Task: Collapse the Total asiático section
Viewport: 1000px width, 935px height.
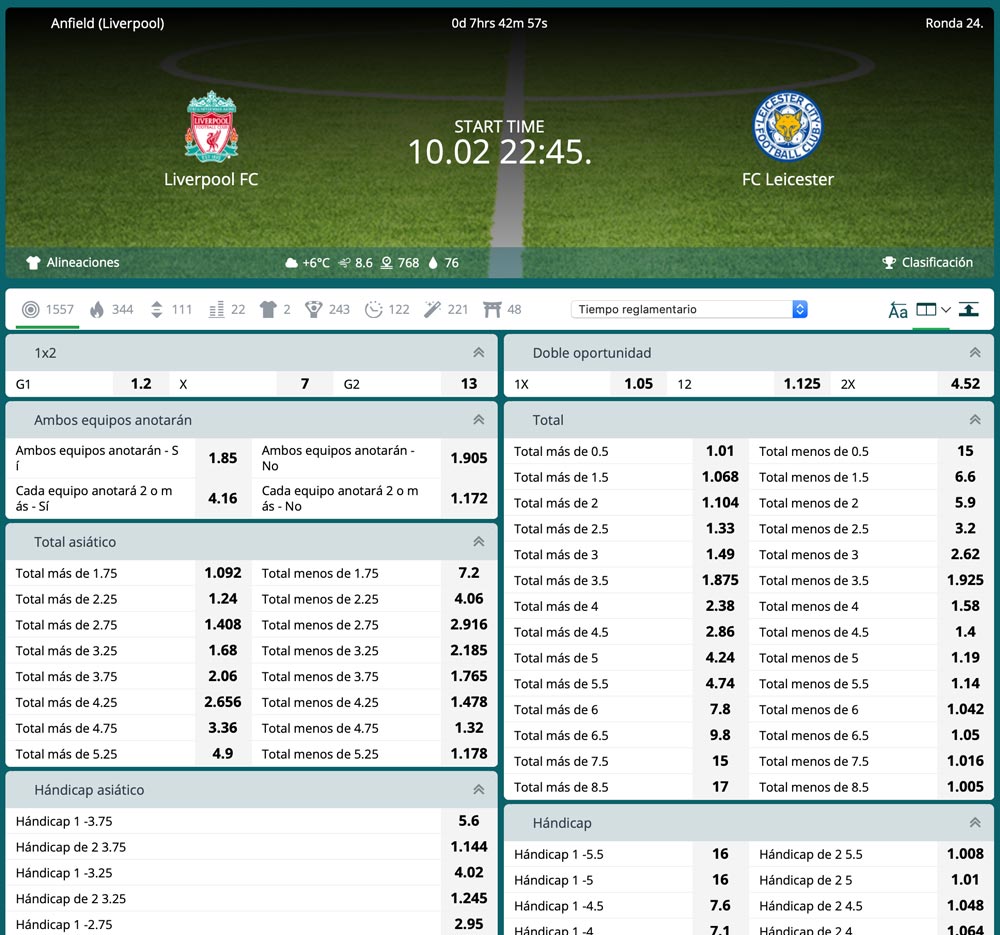Action: click(x=479, y=541)
